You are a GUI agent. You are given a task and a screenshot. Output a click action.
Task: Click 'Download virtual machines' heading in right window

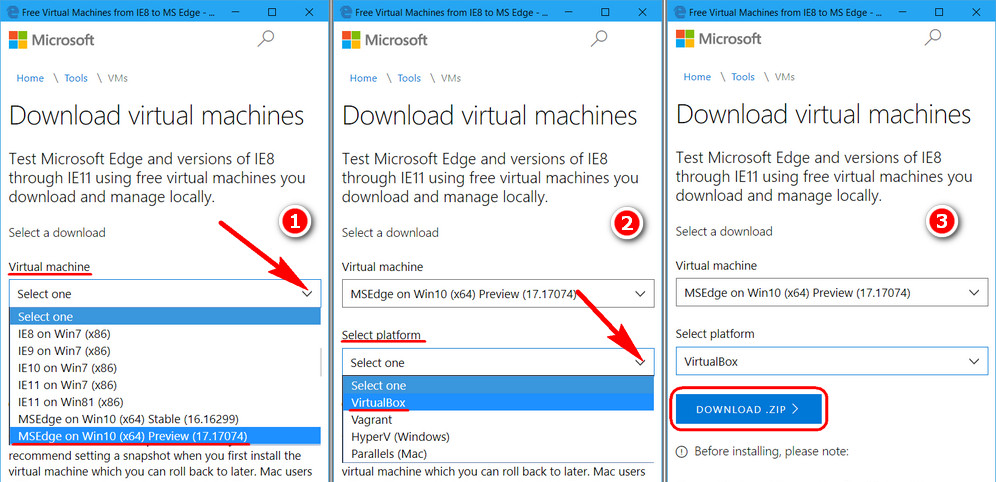point(823,115)
